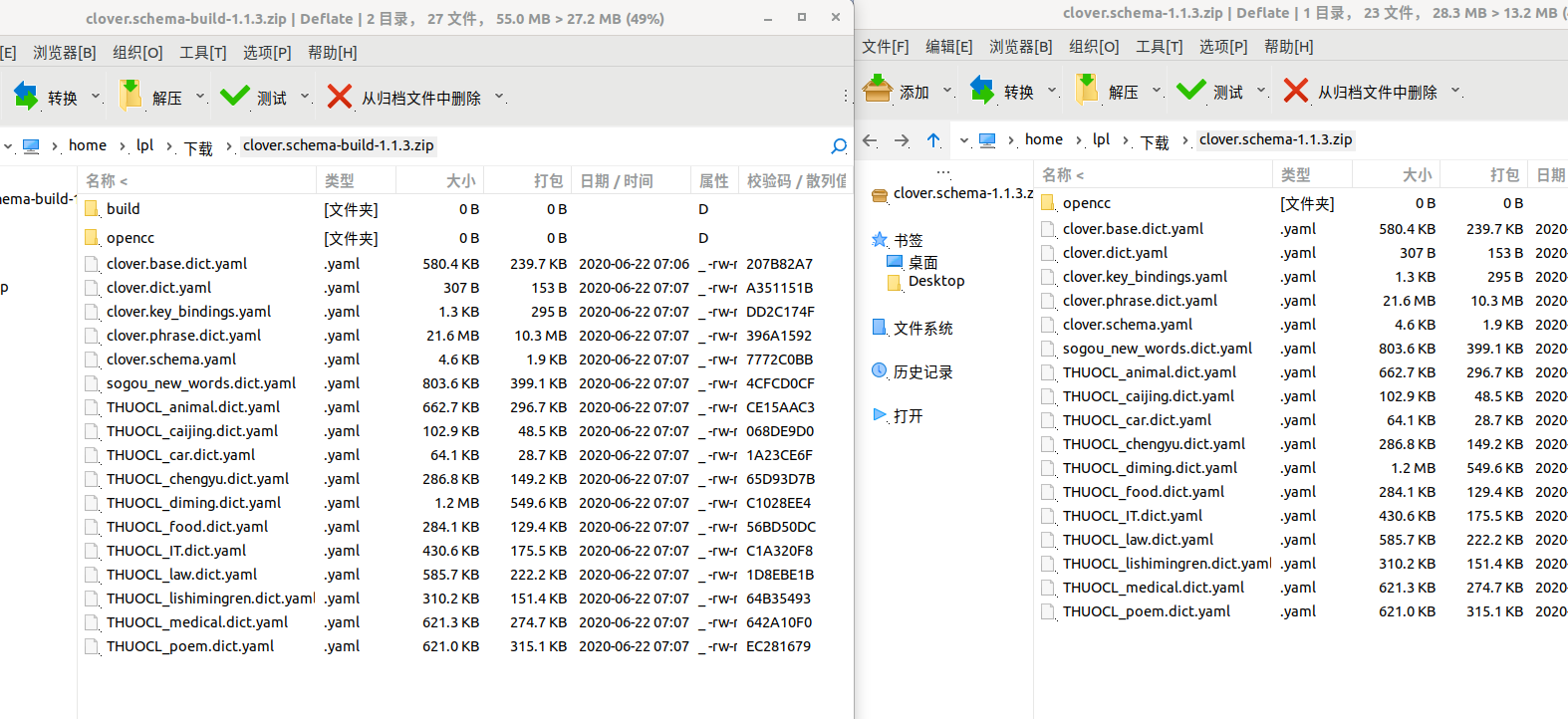Open 组织[O] menu in left window
Viewport: 1568px width, 719px height.
tap(137, 53)
